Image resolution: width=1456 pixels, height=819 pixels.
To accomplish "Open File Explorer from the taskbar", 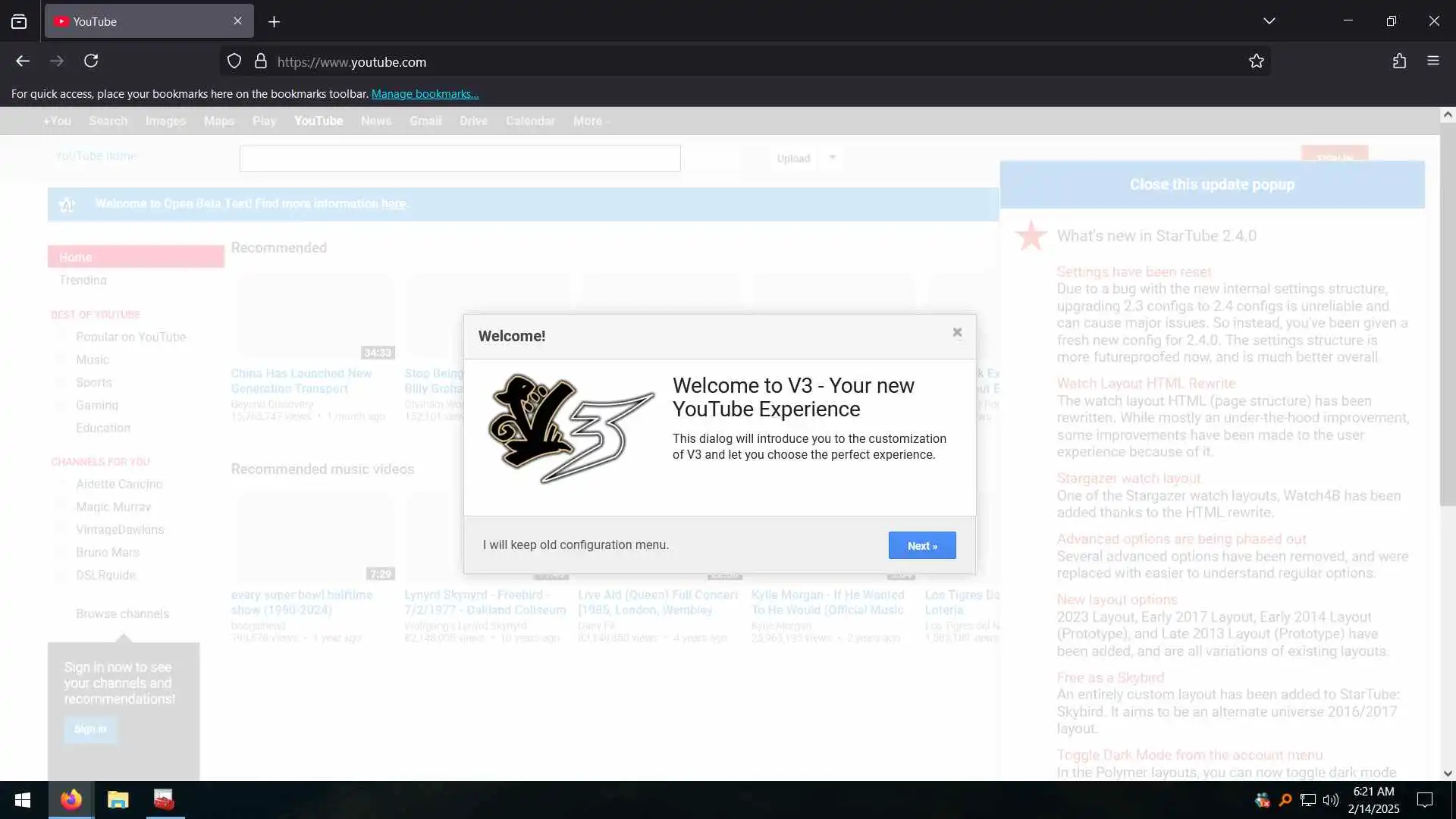I will pyautogui.click(x=118, y=800).
